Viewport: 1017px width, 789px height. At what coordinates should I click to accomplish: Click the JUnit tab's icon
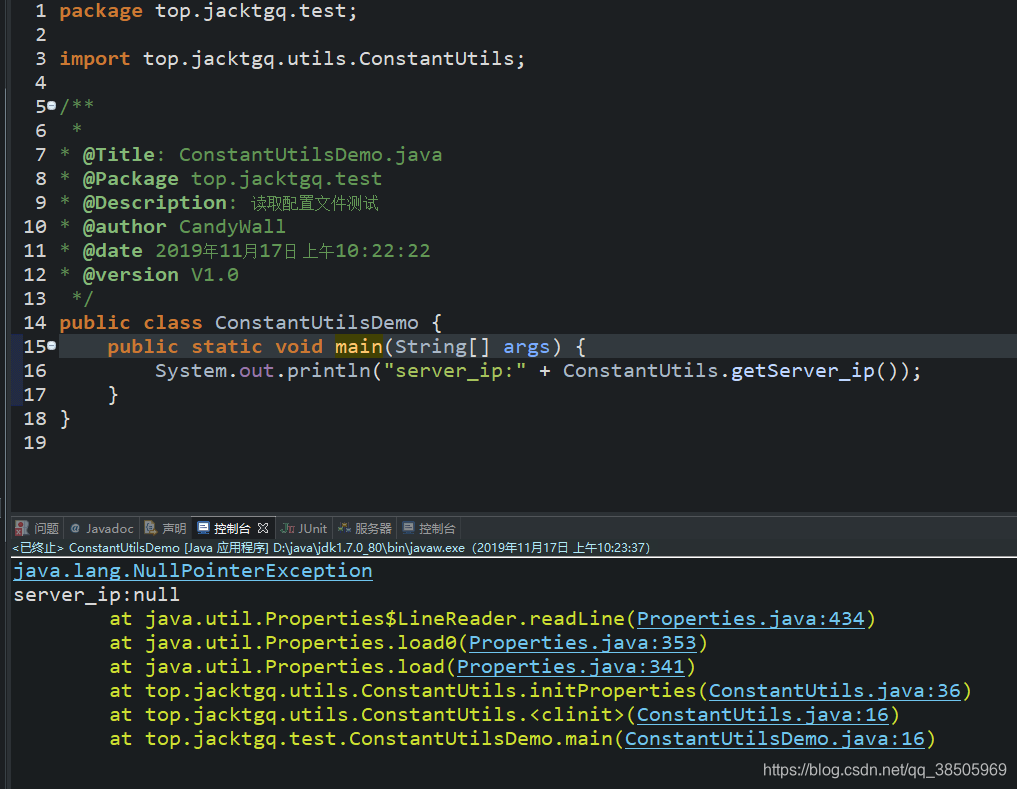(288, 528)
